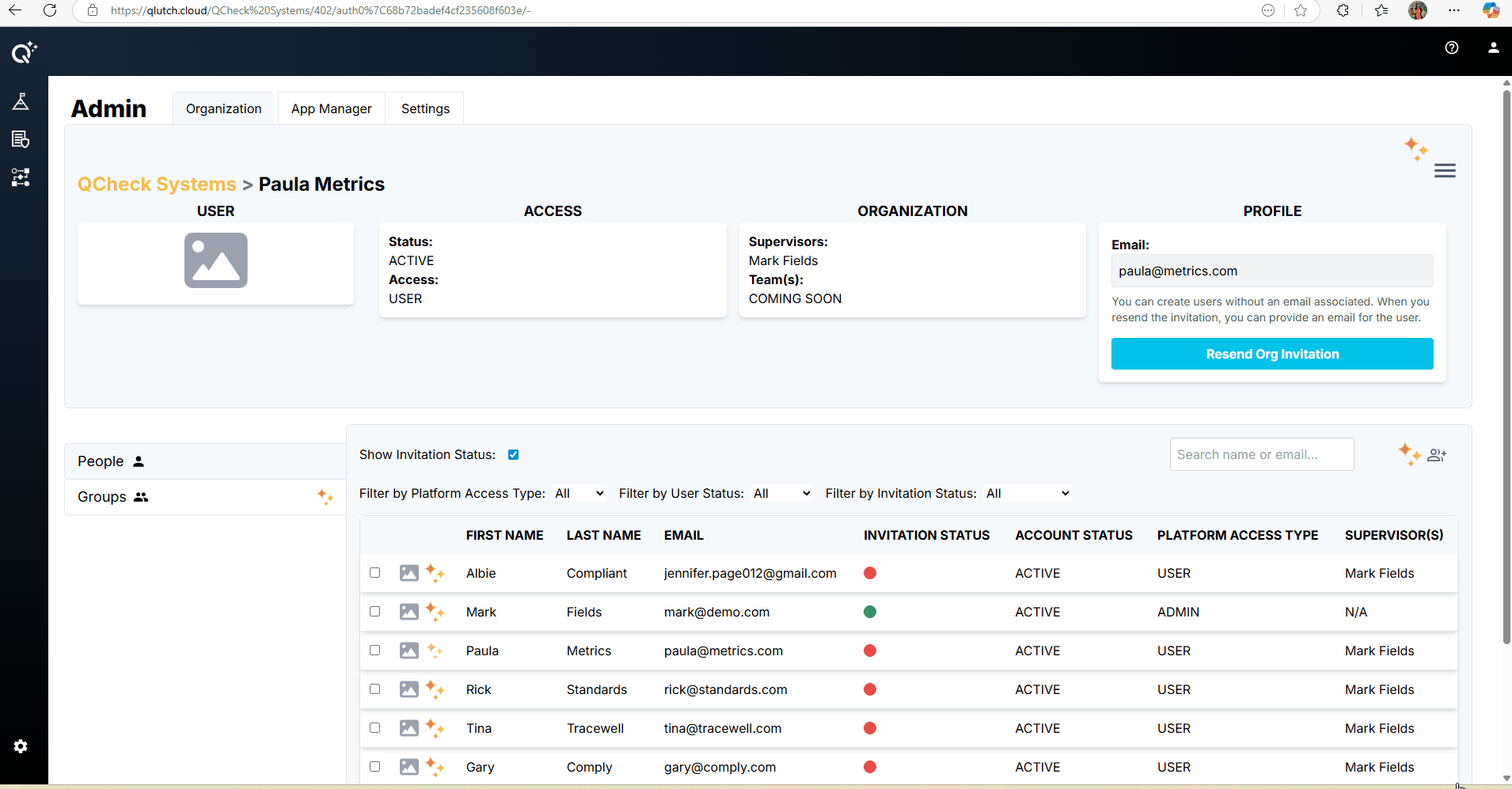This screenshot has width=1512, height=789.
Task: Click the help question mark icon
Action: point(1451,47)
